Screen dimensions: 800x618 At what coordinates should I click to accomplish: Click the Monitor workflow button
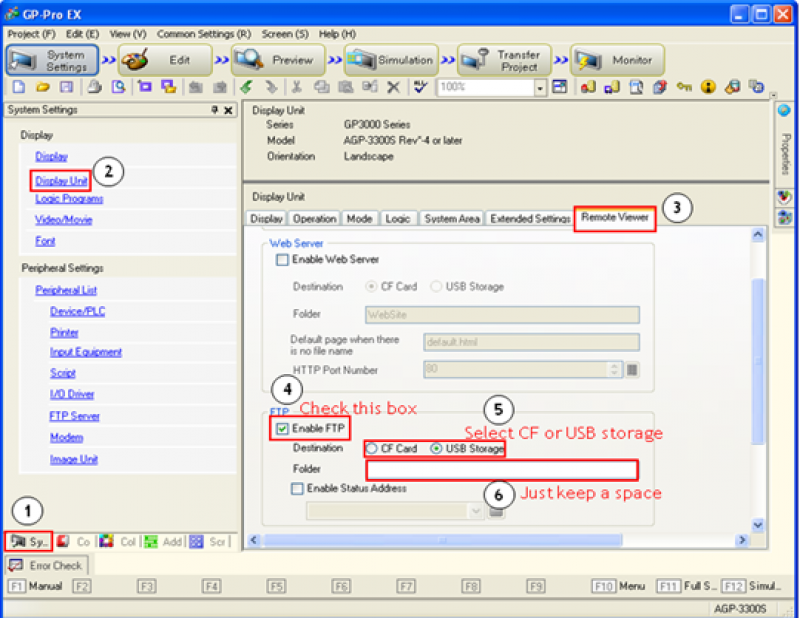tap(618, 60)
